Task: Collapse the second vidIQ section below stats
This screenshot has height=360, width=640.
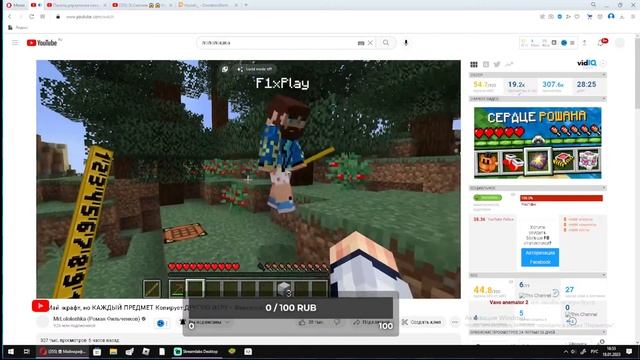Action: point(604,99)
